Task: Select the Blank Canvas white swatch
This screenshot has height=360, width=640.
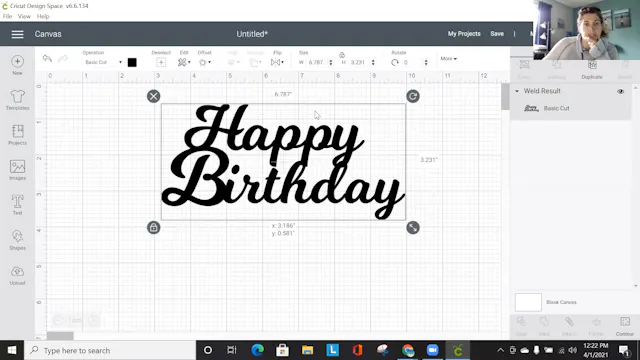Action: (528, 302)
